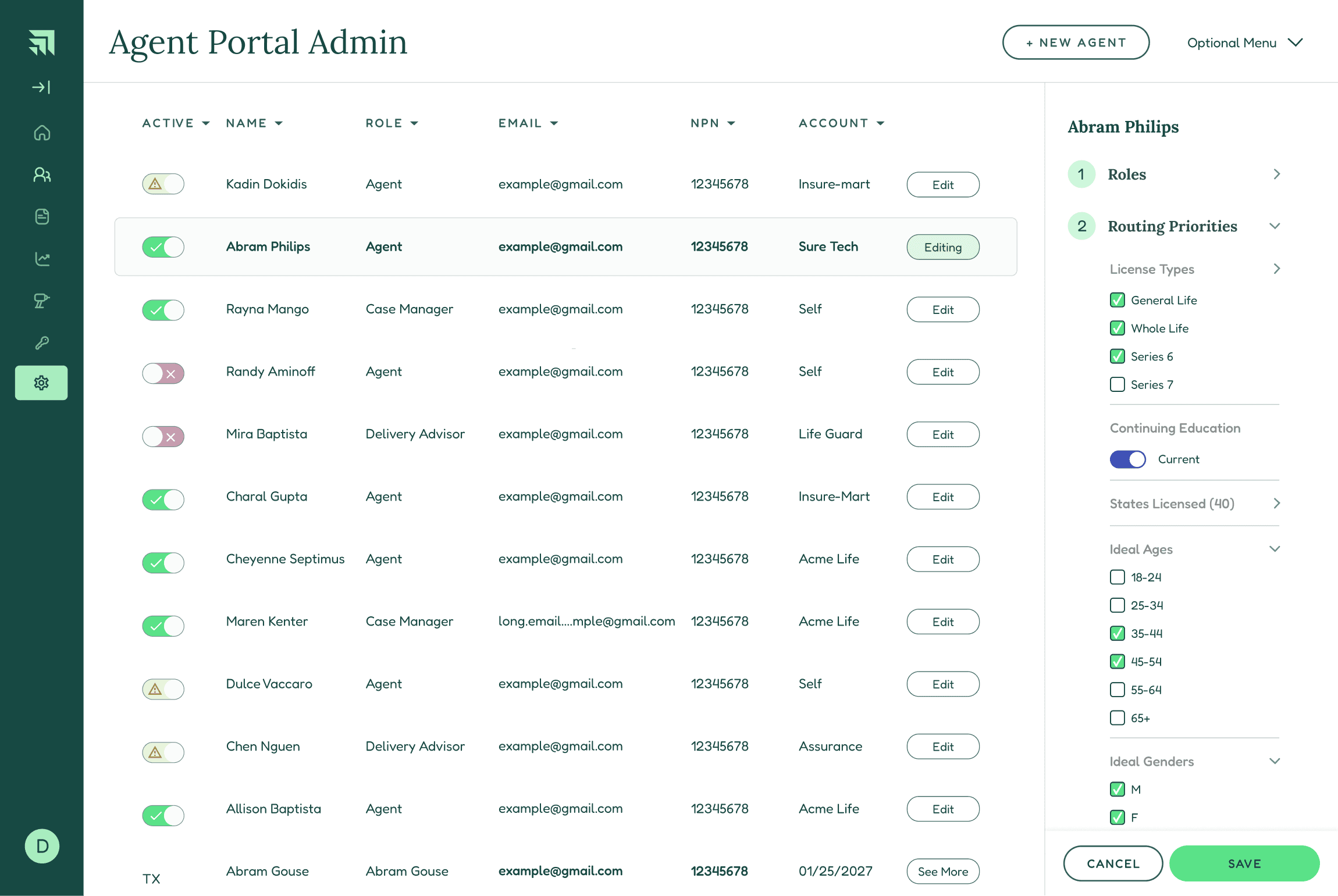Check the Series 7 license checkbox

1117,384
